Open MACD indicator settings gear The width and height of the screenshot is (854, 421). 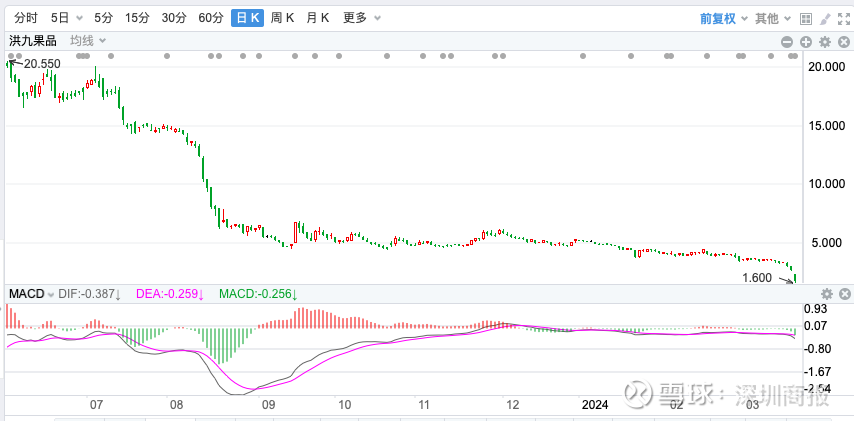pos(827,294)
